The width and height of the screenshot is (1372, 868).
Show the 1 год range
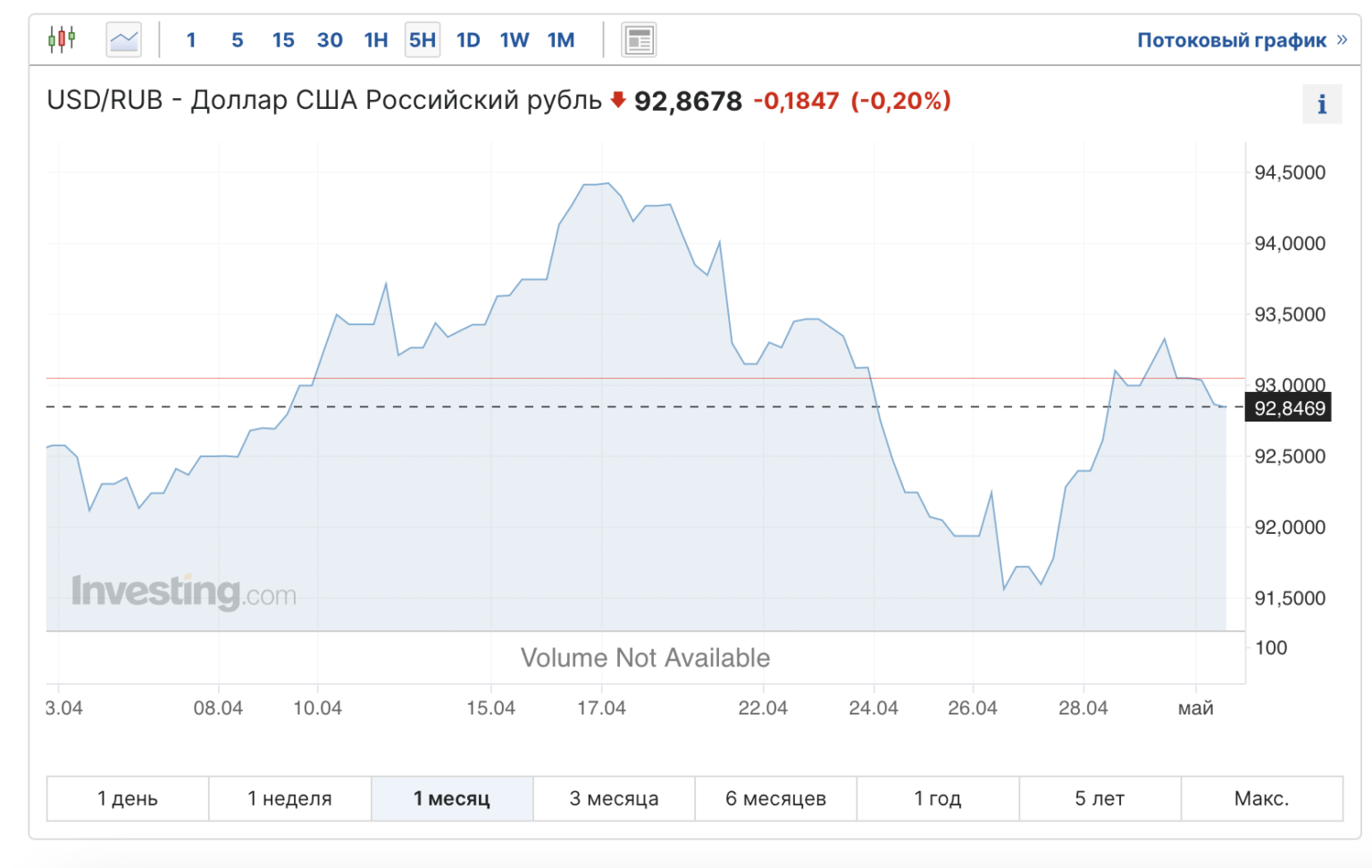click(937, 798)
